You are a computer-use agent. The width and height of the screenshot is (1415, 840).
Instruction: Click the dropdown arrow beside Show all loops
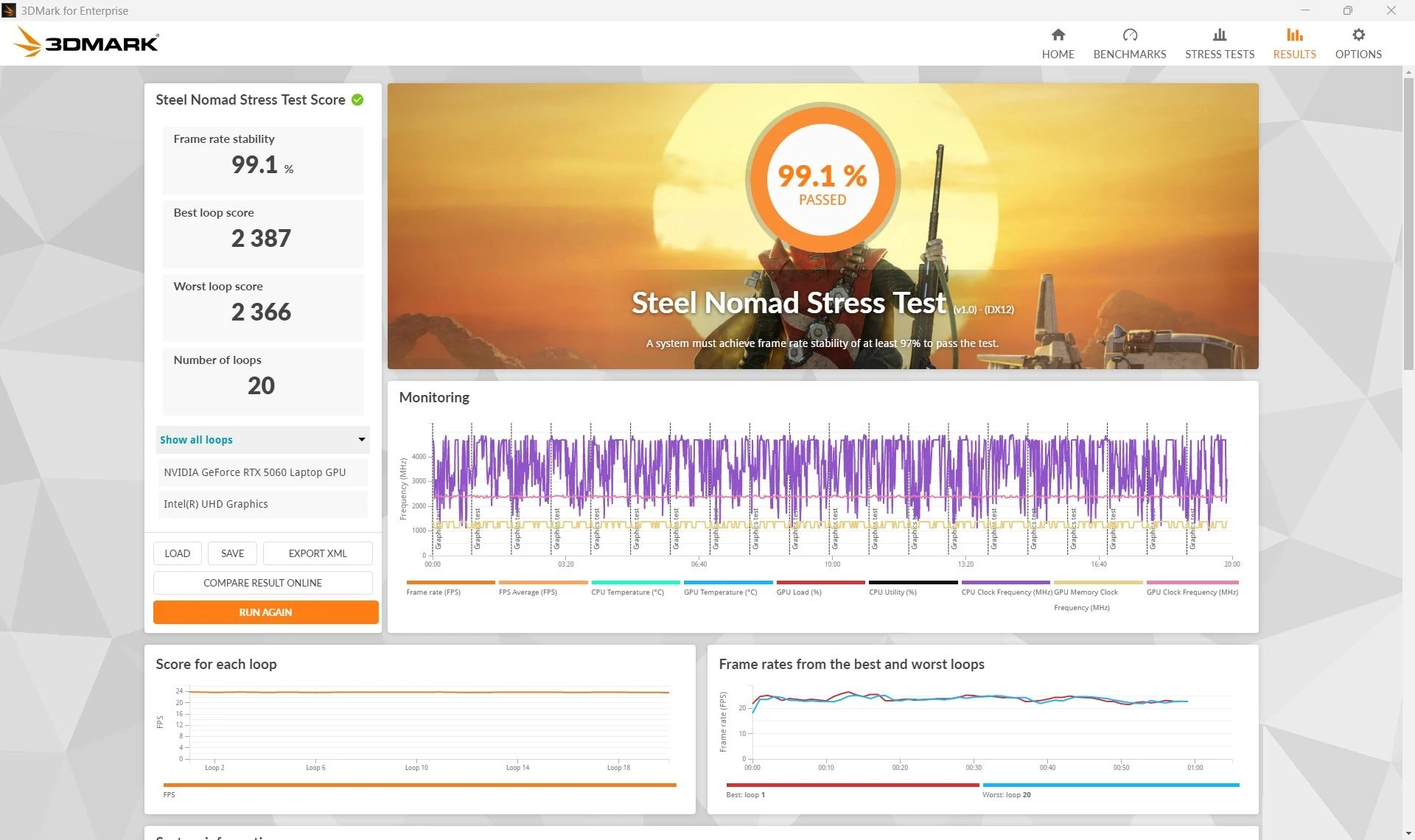(x=361, y=440)
